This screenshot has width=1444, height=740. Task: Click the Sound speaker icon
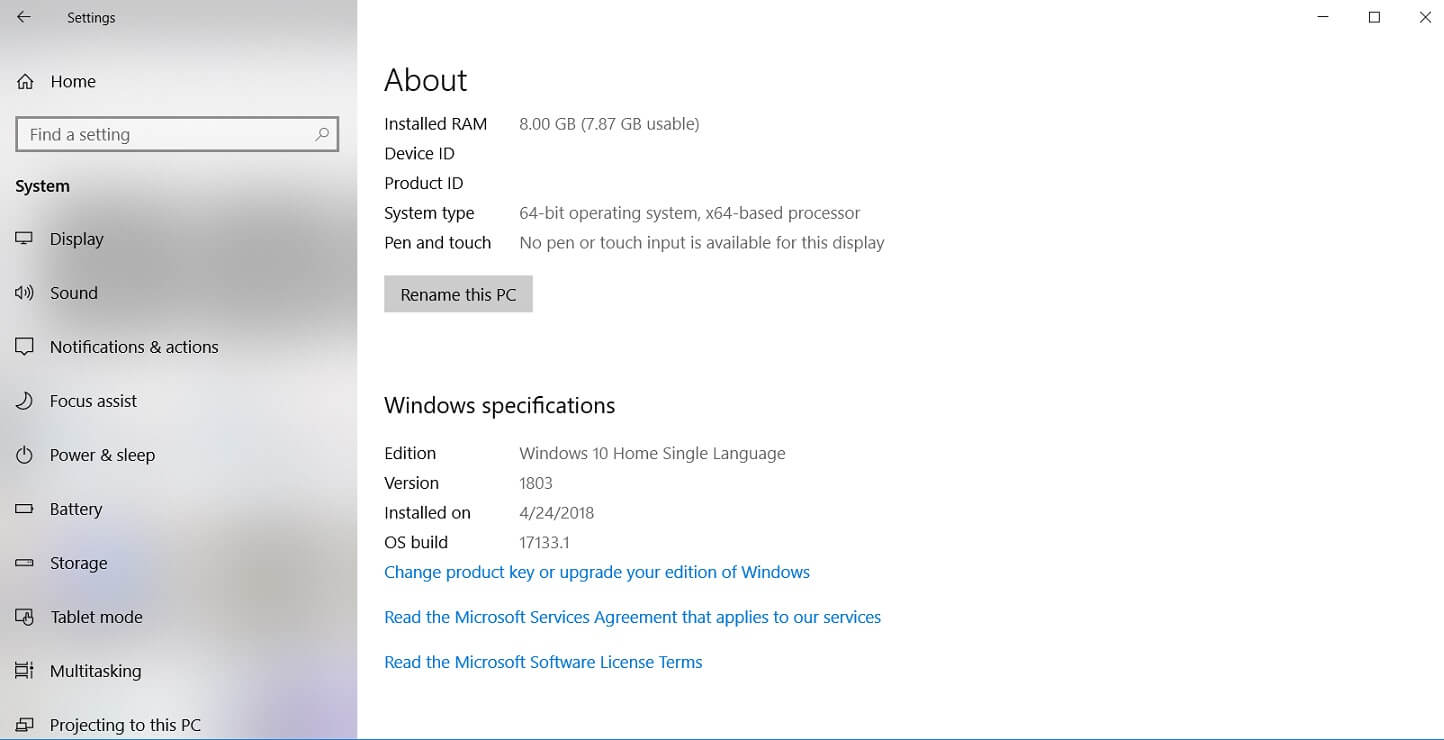click(x=25, y=293)
